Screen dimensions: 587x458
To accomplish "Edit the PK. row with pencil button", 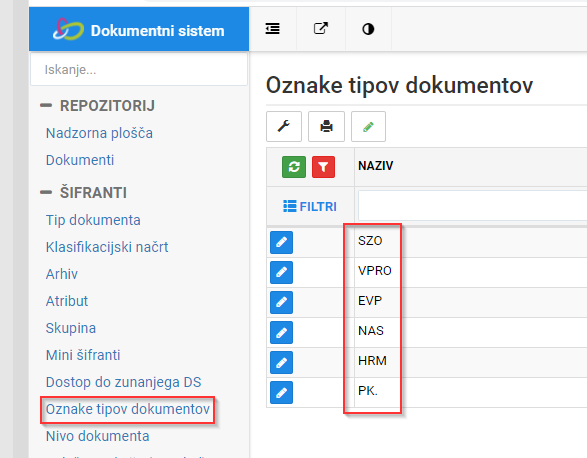I will [x=282, y=392].
